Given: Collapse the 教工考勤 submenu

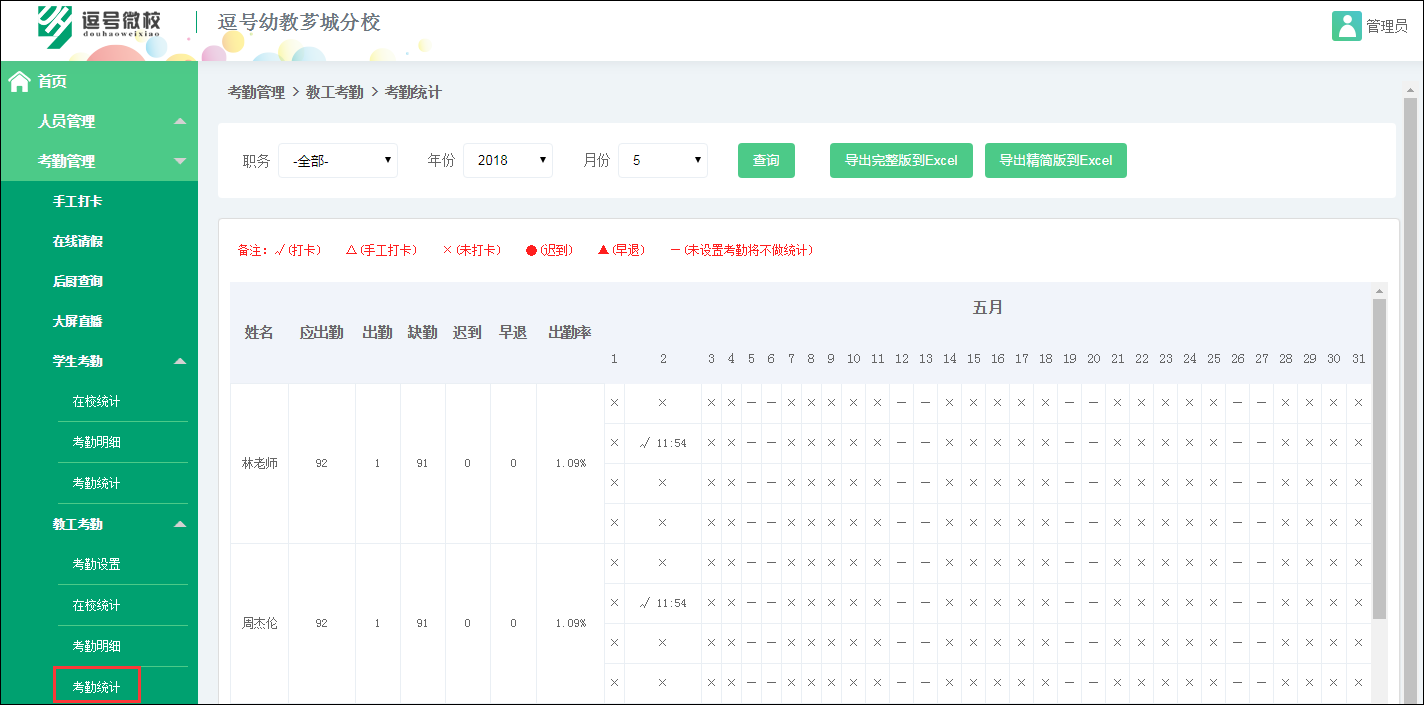Looking at the screenshot, I should (98, 523).
